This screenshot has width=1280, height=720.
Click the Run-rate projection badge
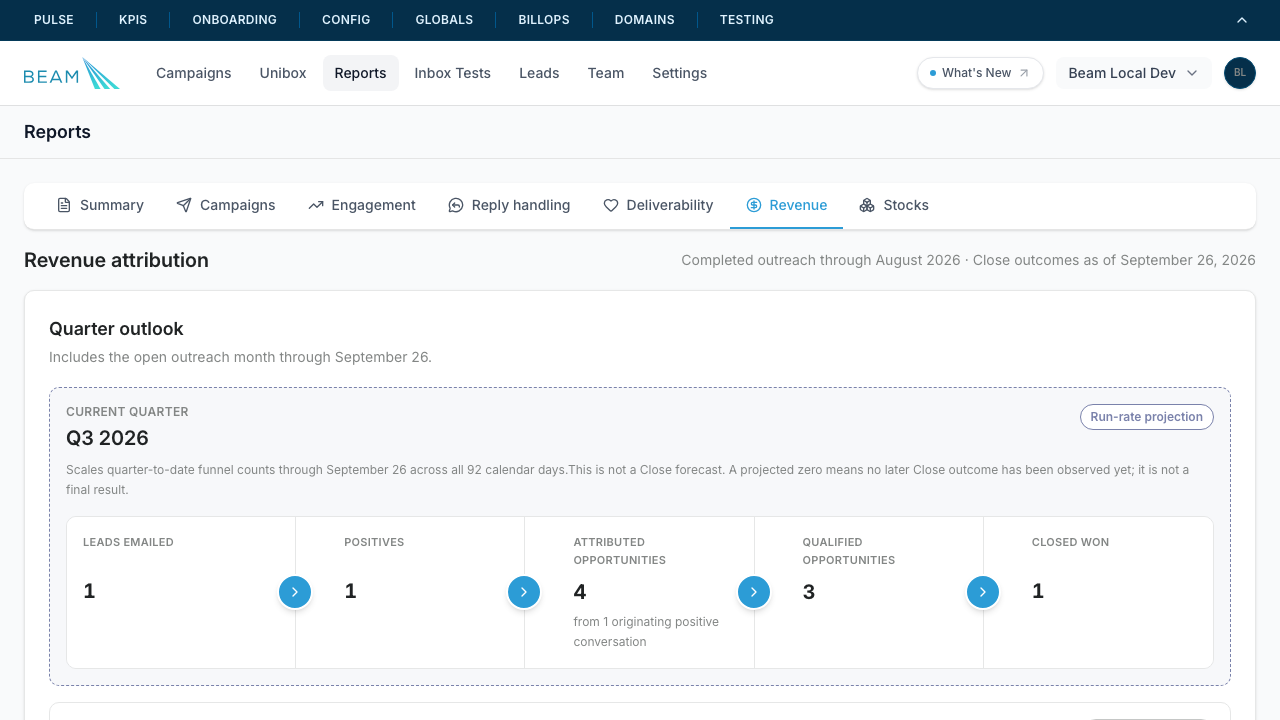pos(1147,417)
